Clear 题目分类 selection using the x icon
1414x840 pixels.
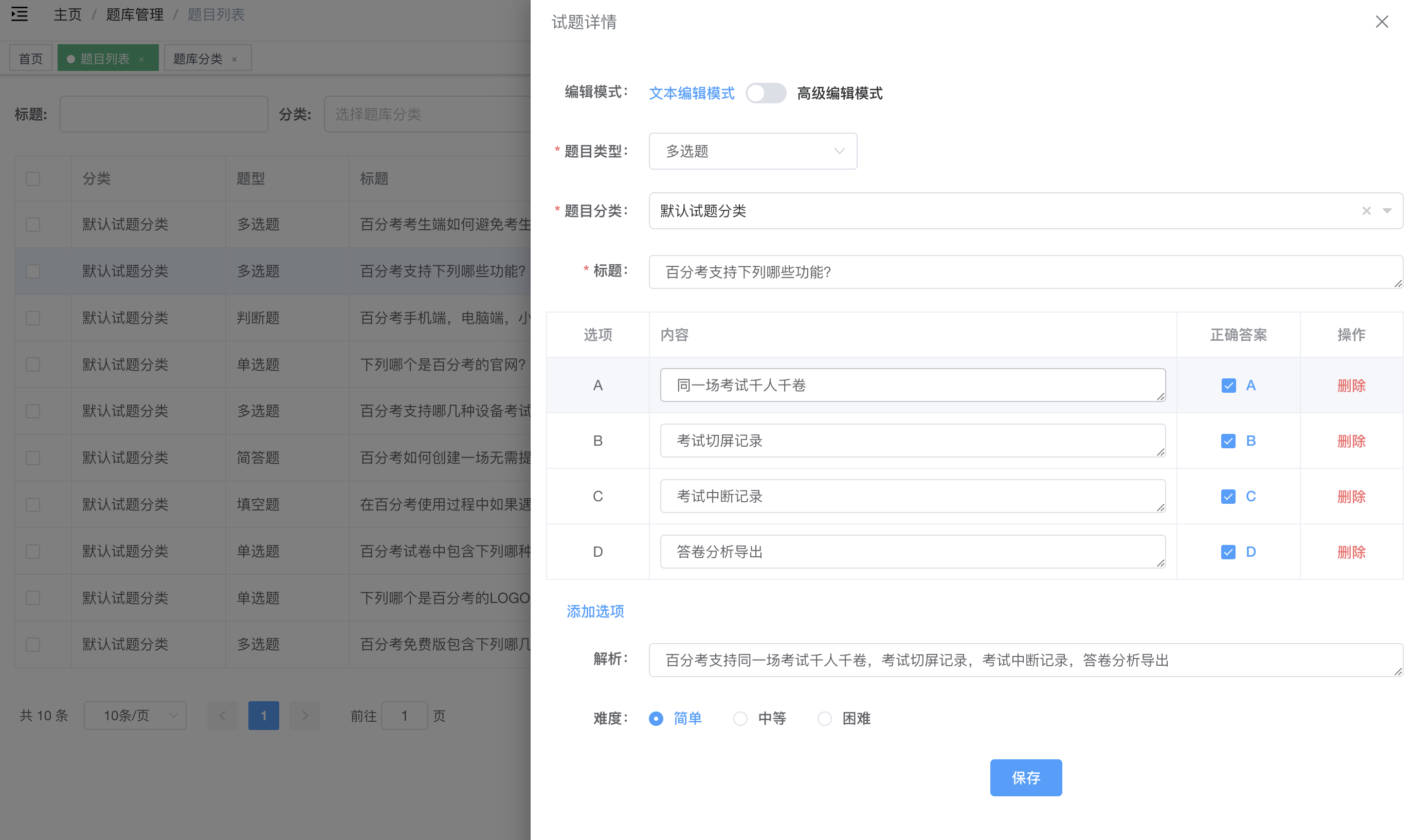point(1367,211)
